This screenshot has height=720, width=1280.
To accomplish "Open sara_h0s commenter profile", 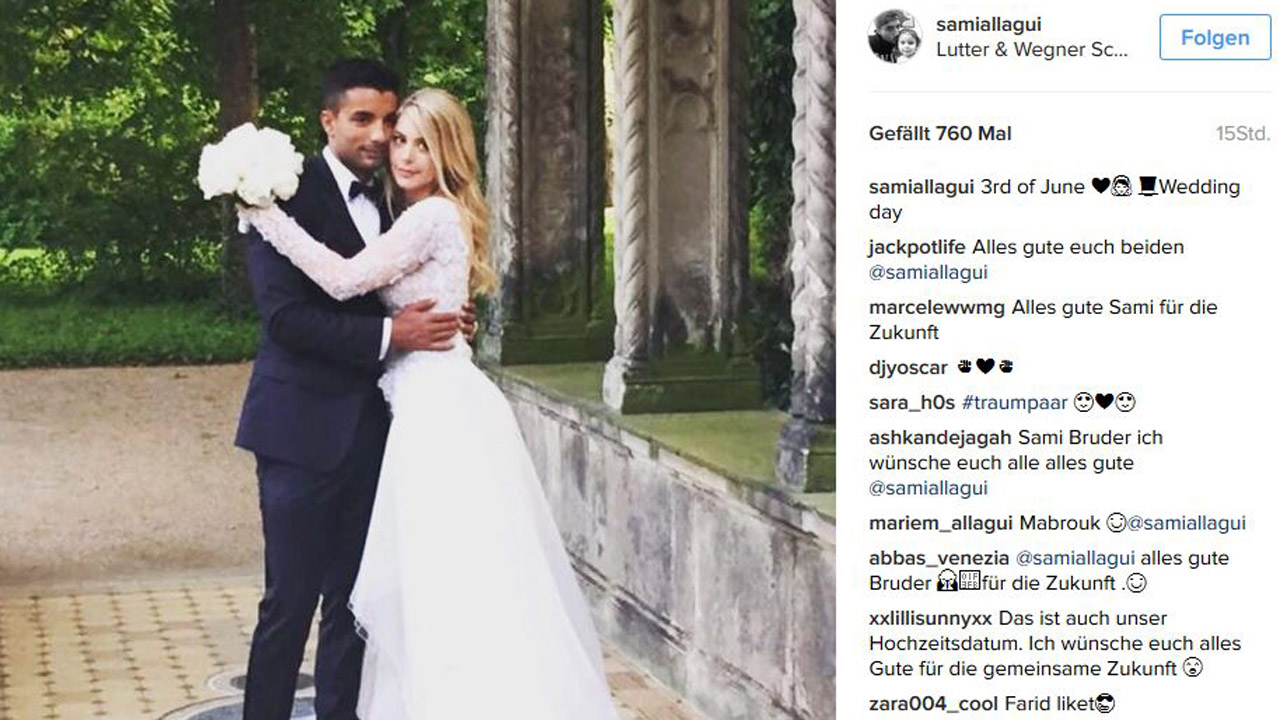I will coord(912,403).
